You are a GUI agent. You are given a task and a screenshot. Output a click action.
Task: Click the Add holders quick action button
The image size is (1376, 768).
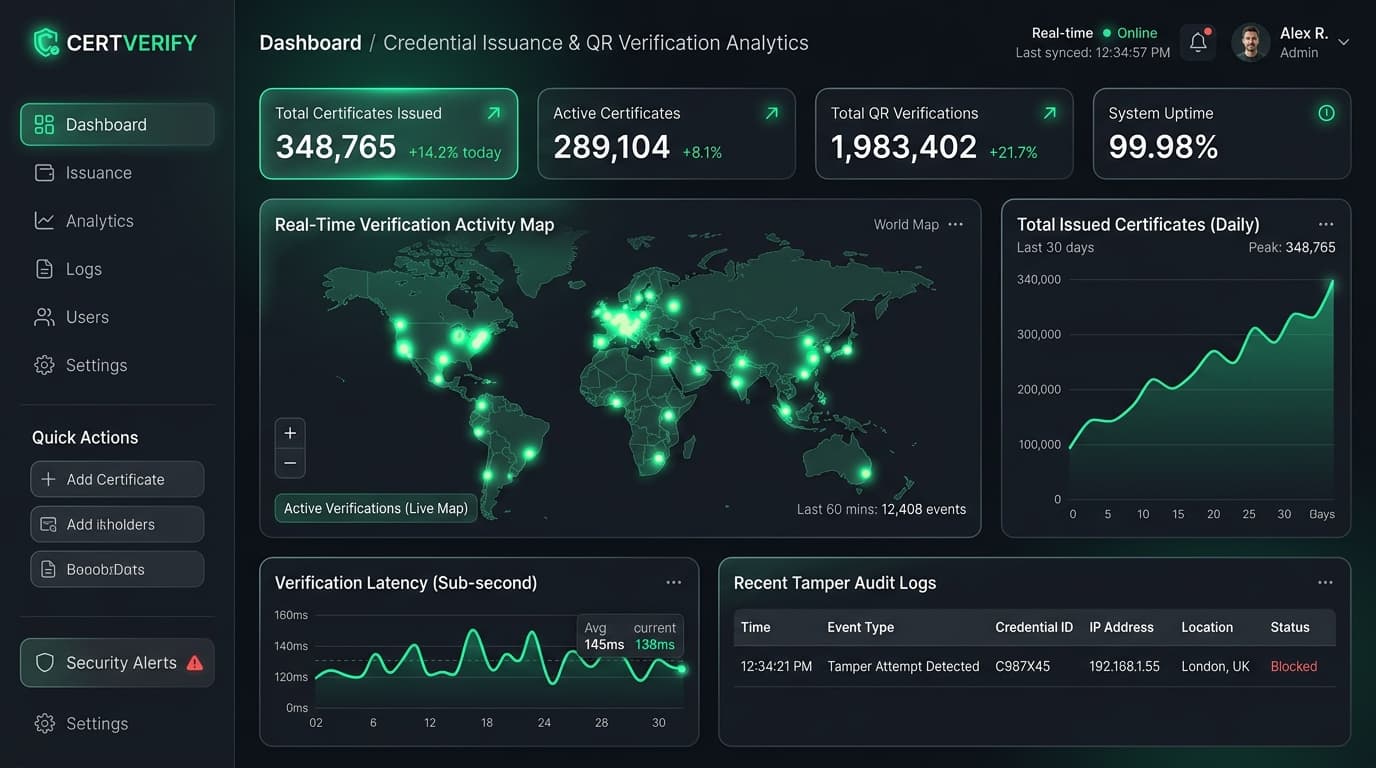pyautogui.click(x=117, y=524)
